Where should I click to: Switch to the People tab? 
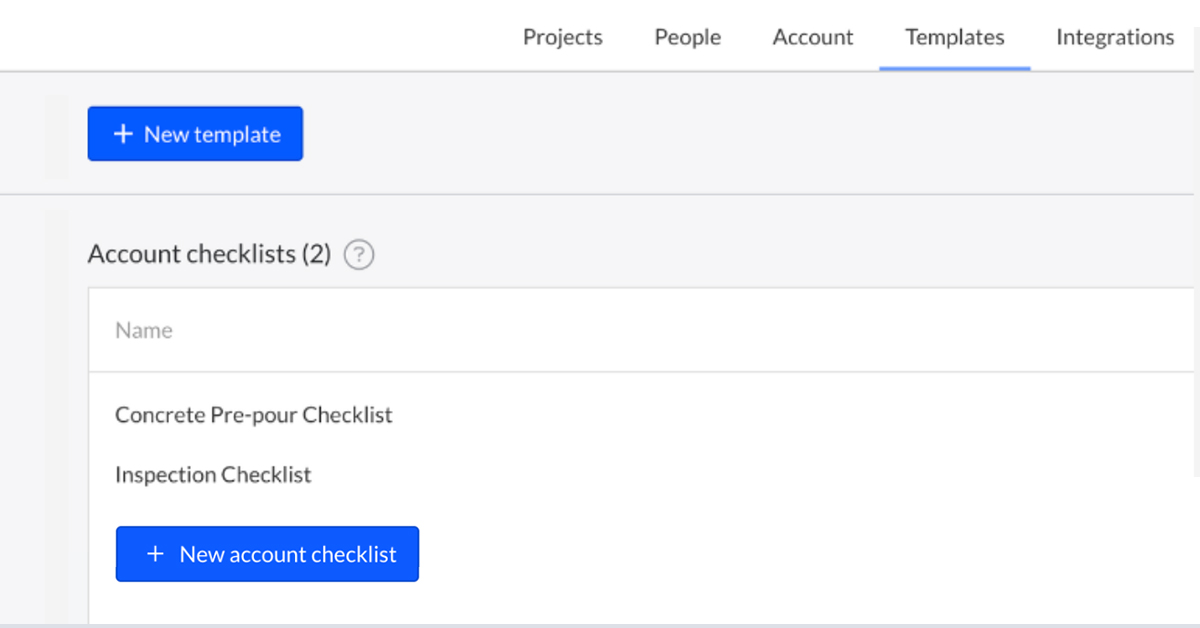687,37
